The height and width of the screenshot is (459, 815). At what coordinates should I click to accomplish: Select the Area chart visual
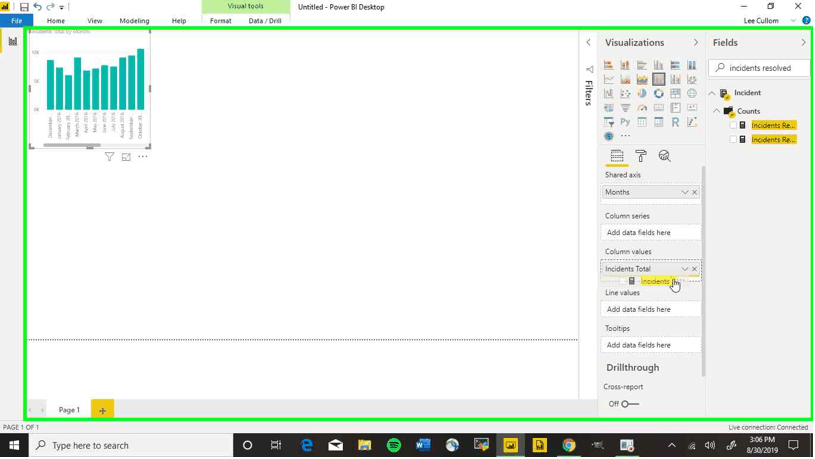[x=625, y=80]
